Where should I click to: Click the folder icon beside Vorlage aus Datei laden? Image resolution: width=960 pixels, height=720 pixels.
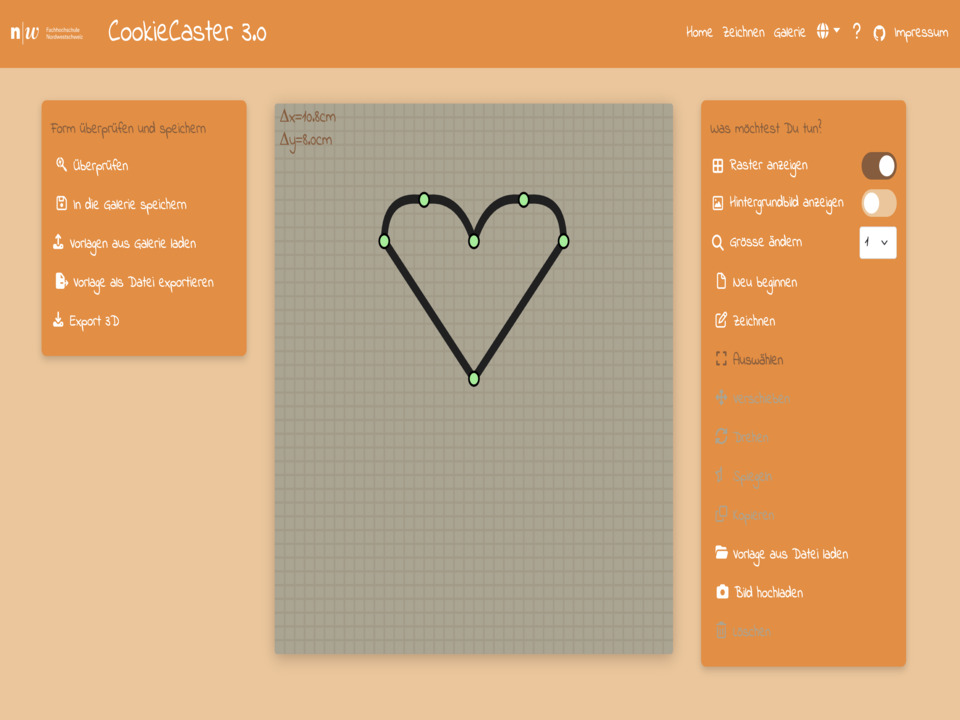coord(721,552)
